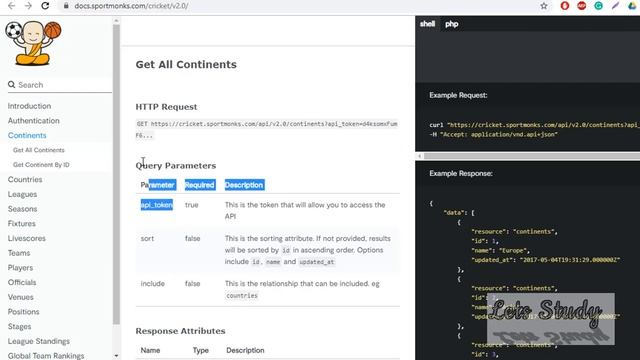The width and height of the screenshot is (640, 360).
Task: Expand the Countries sidebar section
Action: pos(25,179)
